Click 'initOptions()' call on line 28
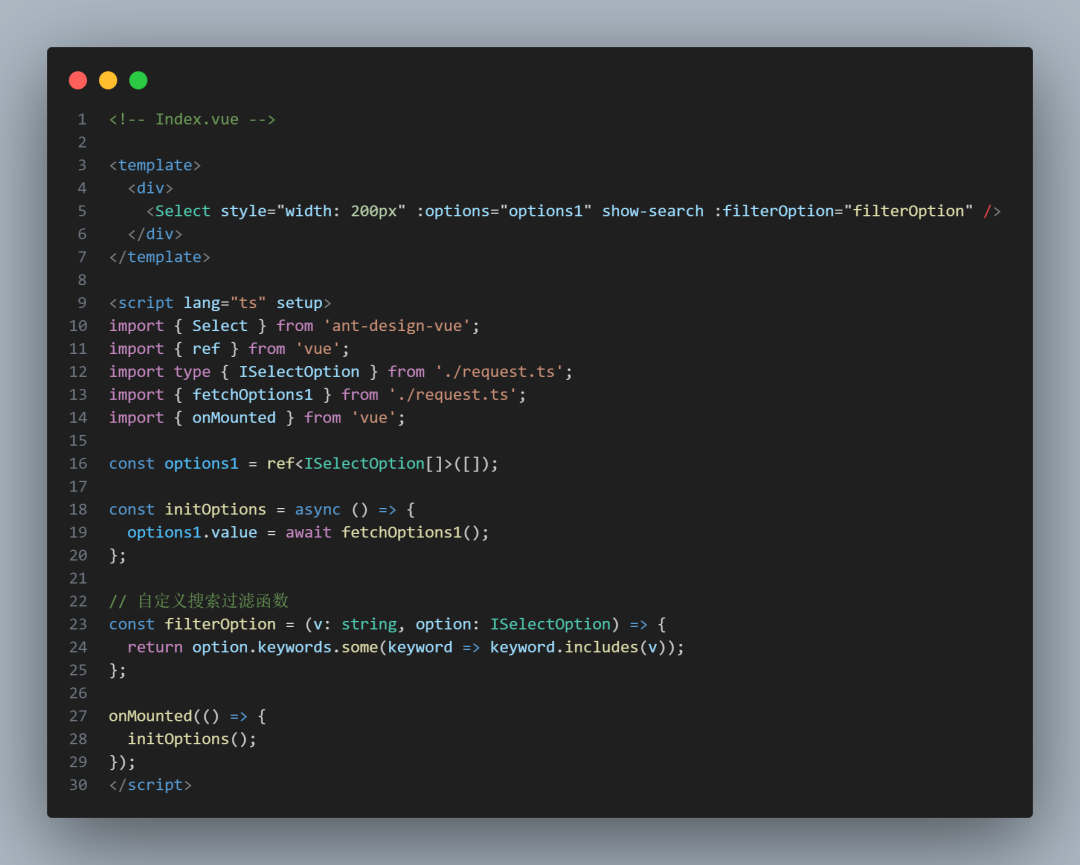The width and height of the screenshot is (1080, 865). 187,739
